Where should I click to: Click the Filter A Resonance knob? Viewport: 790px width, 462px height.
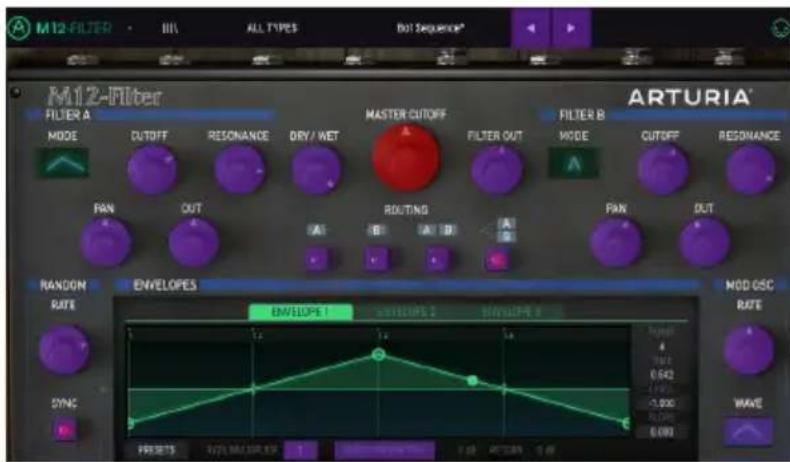pos(239,170)
